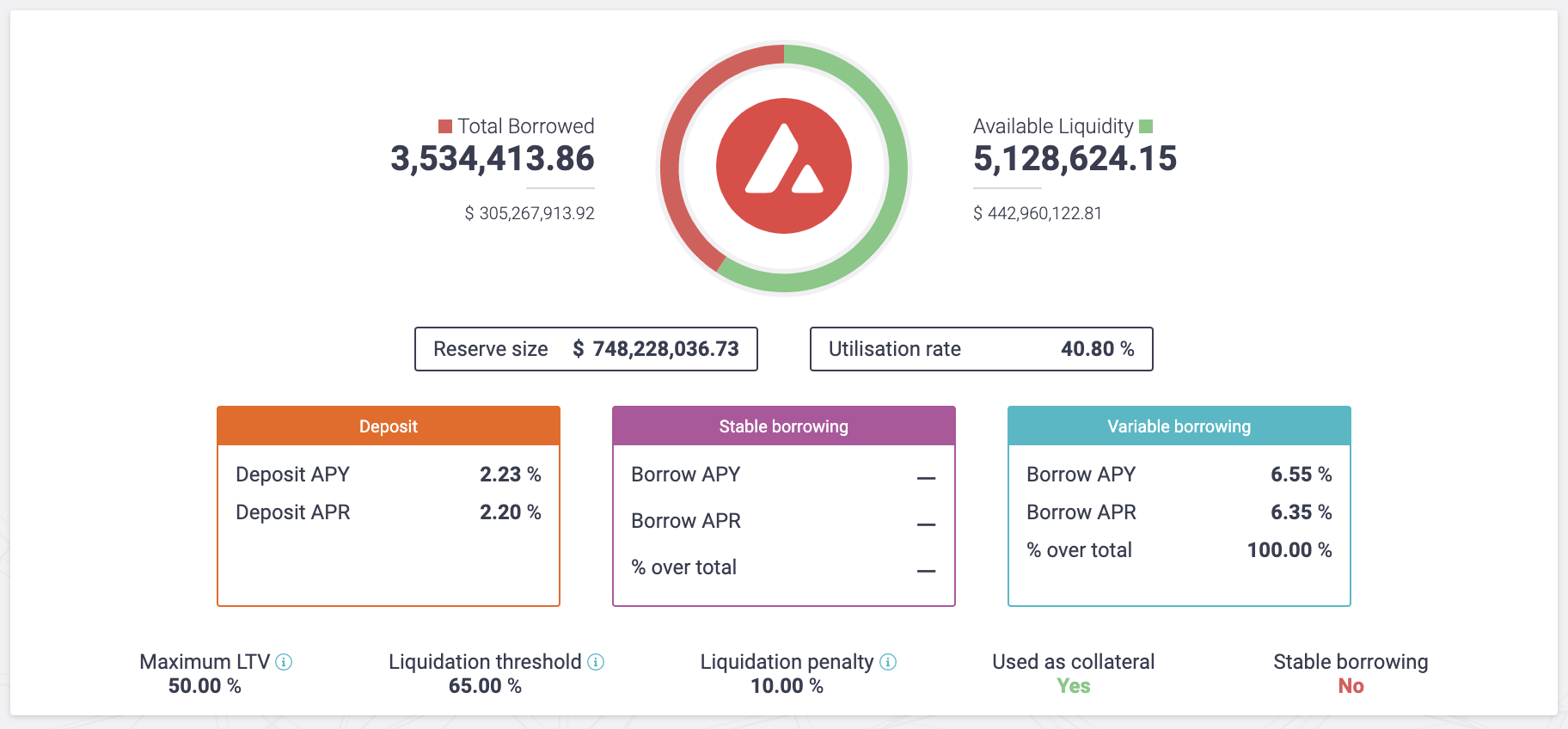The width and height of the screenshot is (1568, 729).
Task: Click the Maximum LTV label
Action: tap(205, 662)
